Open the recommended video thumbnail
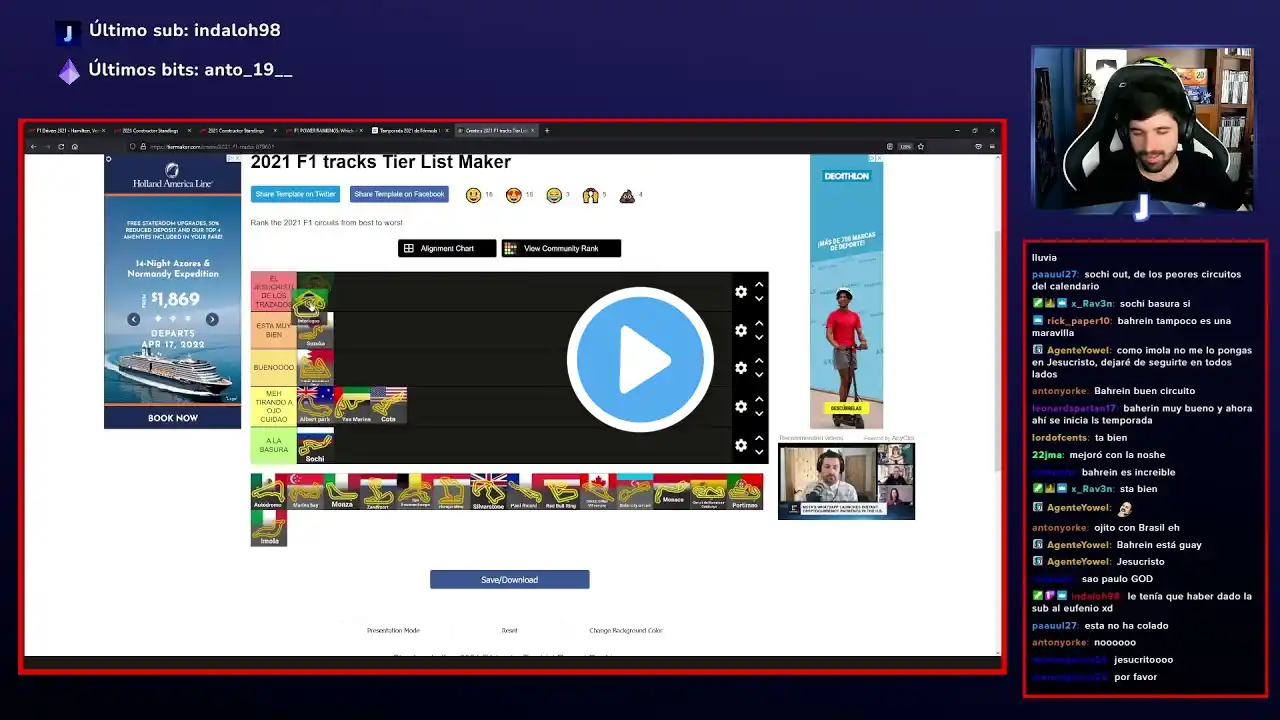The image size is (1280, 720). [x=846, y=481]
